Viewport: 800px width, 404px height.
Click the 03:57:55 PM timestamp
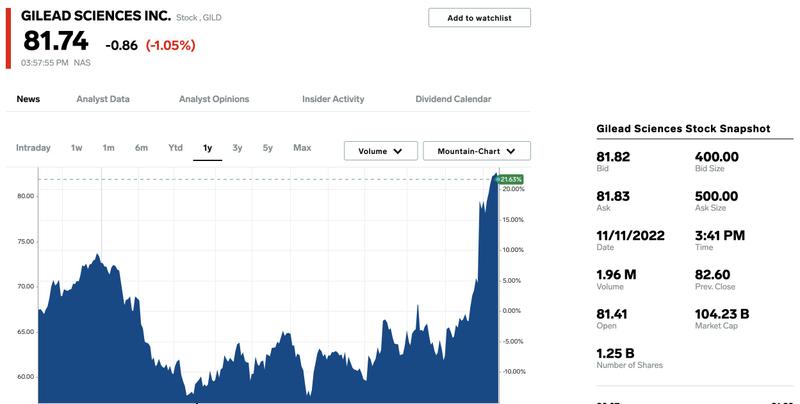tap(44, 63)
